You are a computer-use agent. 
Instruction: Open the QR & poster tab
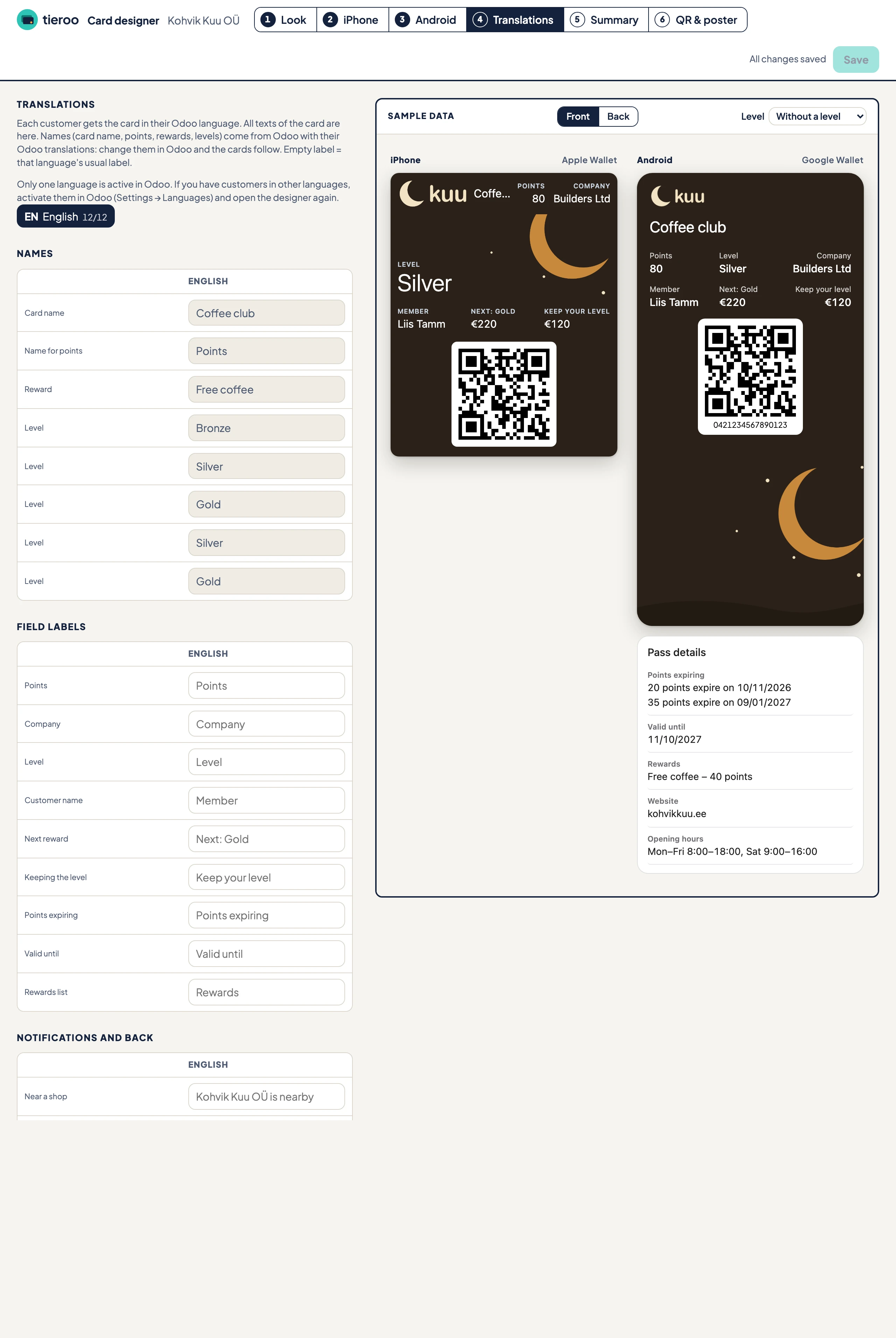click(697, 20)
